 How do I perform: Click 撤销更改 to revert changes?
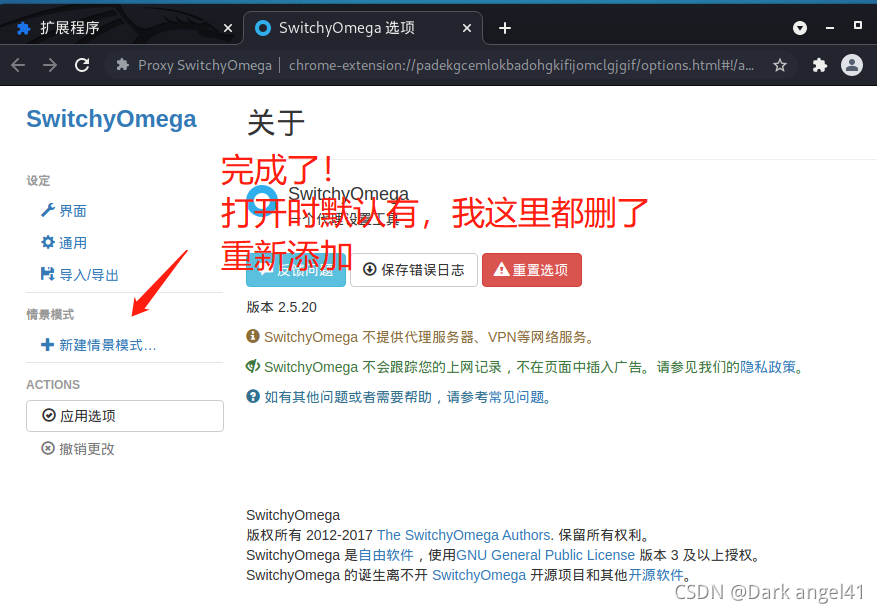[78, 449]
